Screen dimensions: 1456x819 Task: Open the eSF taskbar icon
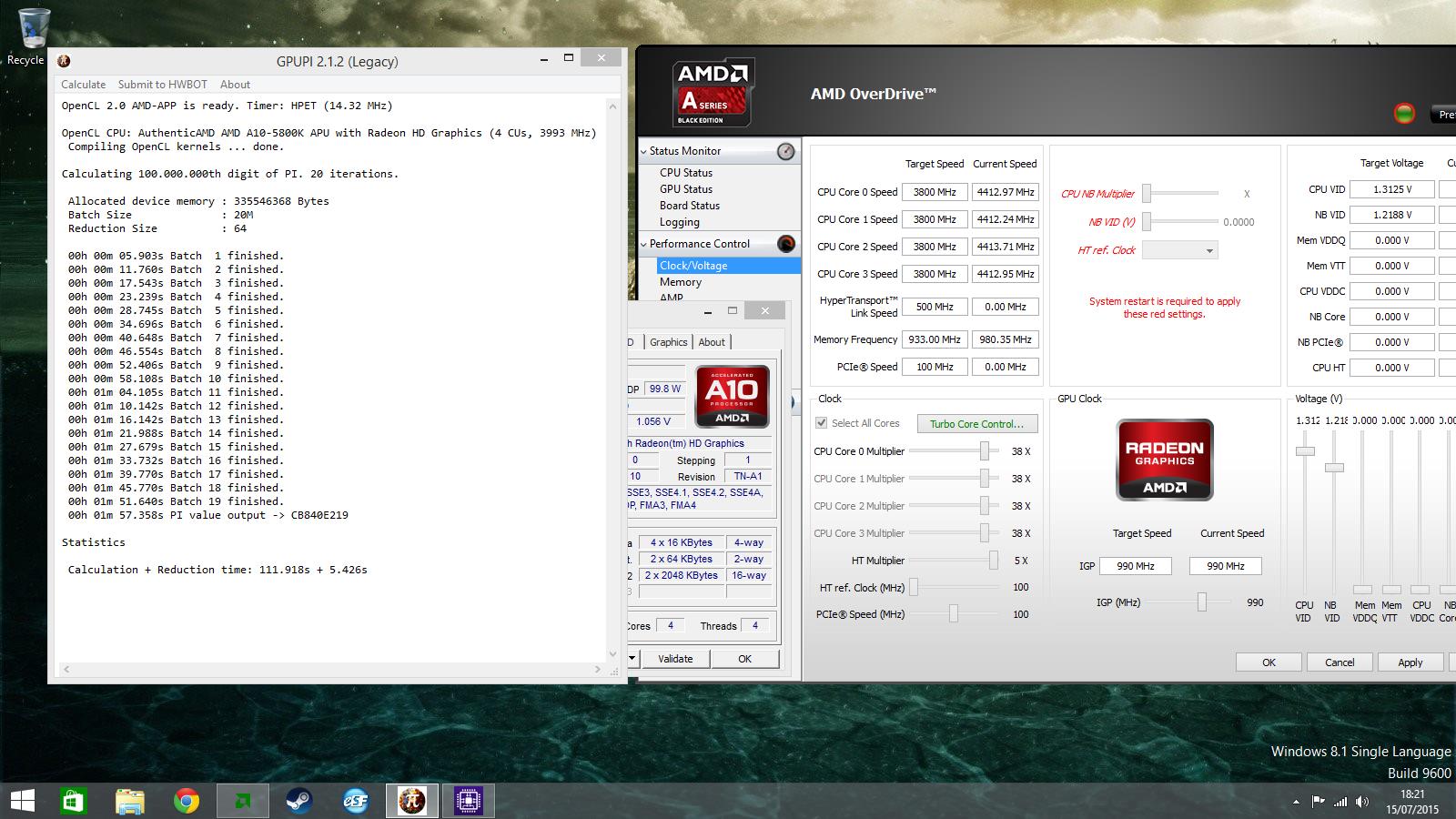point(355,801)
